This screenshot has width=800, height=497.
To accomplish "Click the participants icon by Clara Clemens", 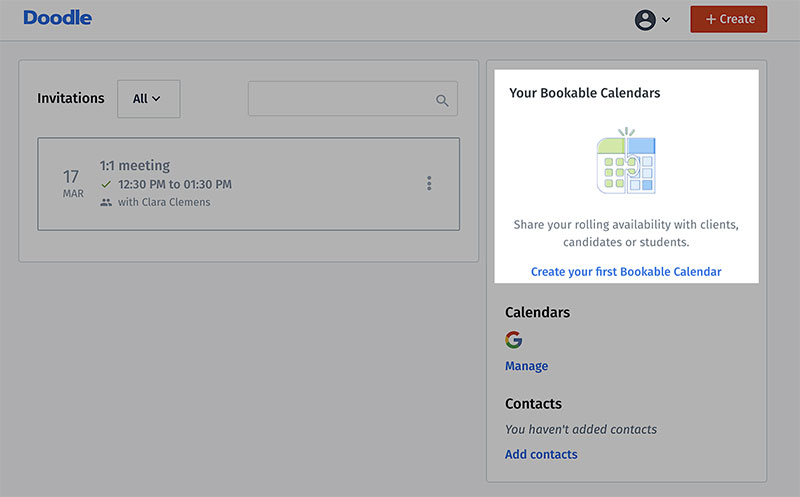I will click(106, 202).
